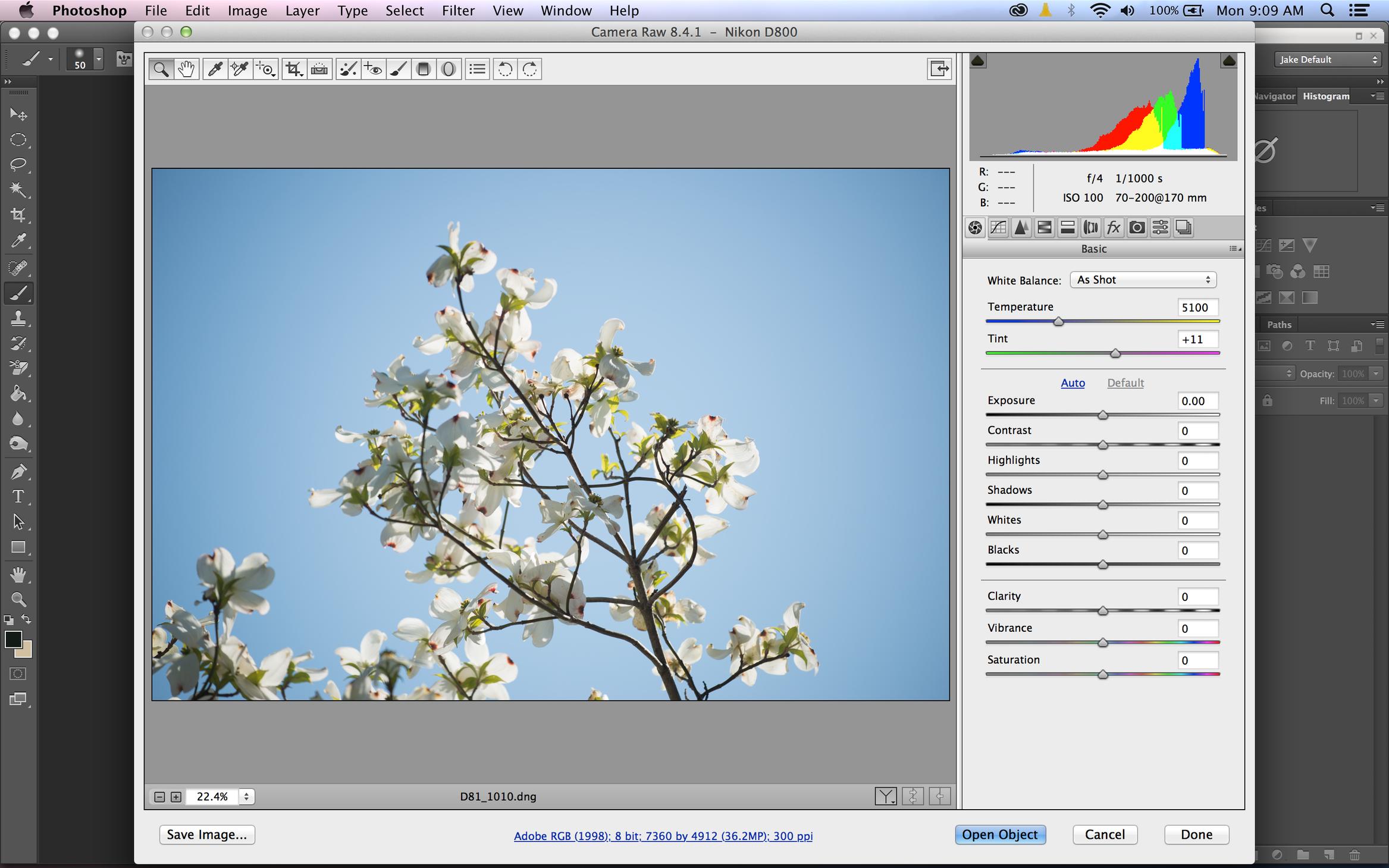Viewport: 1389px width, 868px height.
Task: Open the White Balance As Shot dropdown
Action: (x=1143, y=280)
